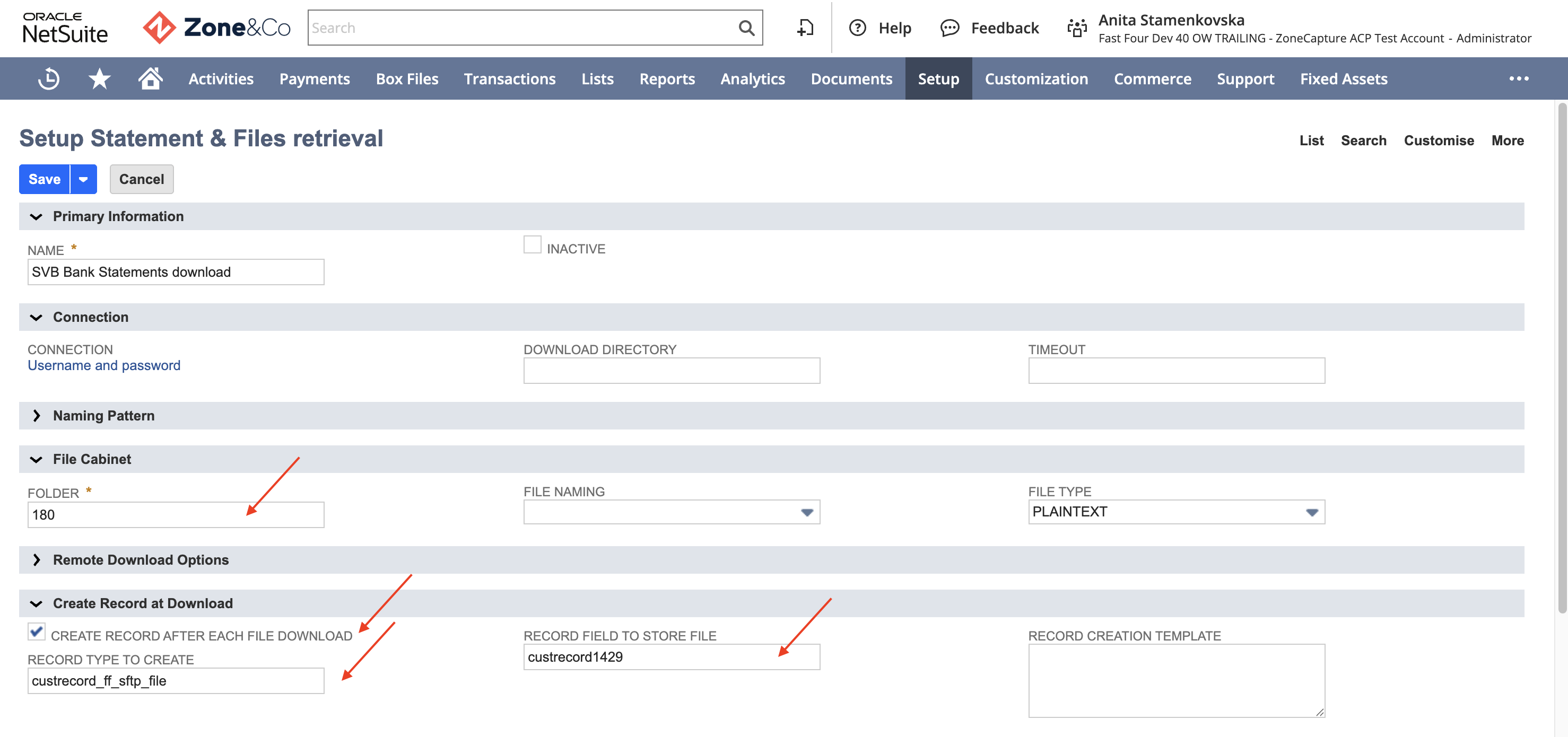This screenshot has width=1568, height=737.
Task: Expand the Naming Pattern section
Action: point(37,416)
